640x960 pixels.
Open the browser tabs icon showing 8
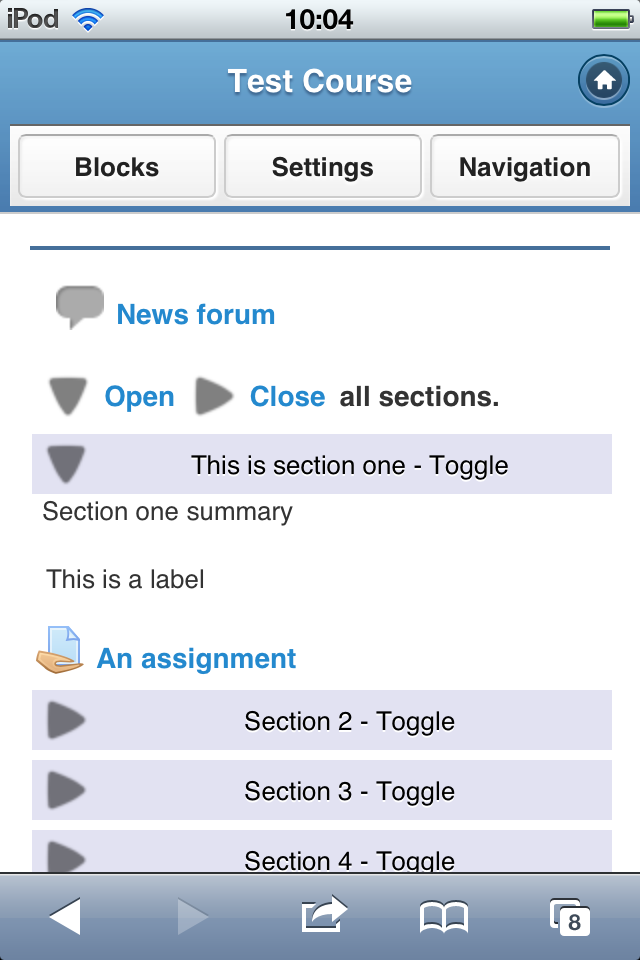[x=570, y=917]
